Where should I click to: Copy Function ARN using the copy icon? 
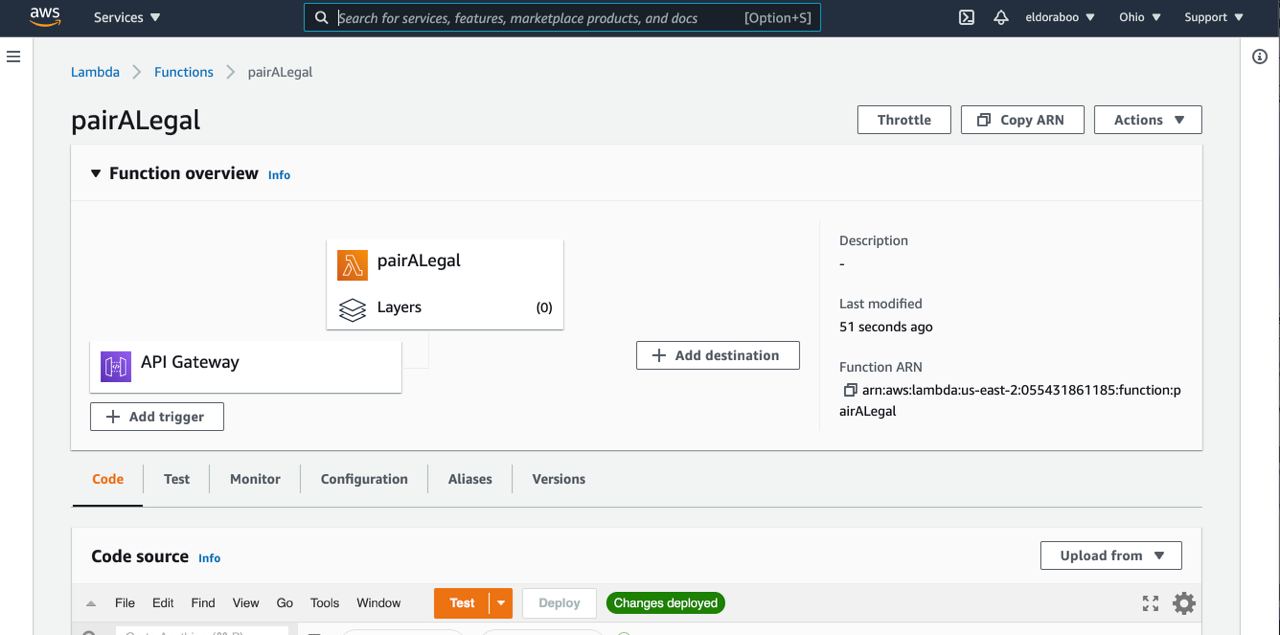pyautogui.click(x=849, y=390)
